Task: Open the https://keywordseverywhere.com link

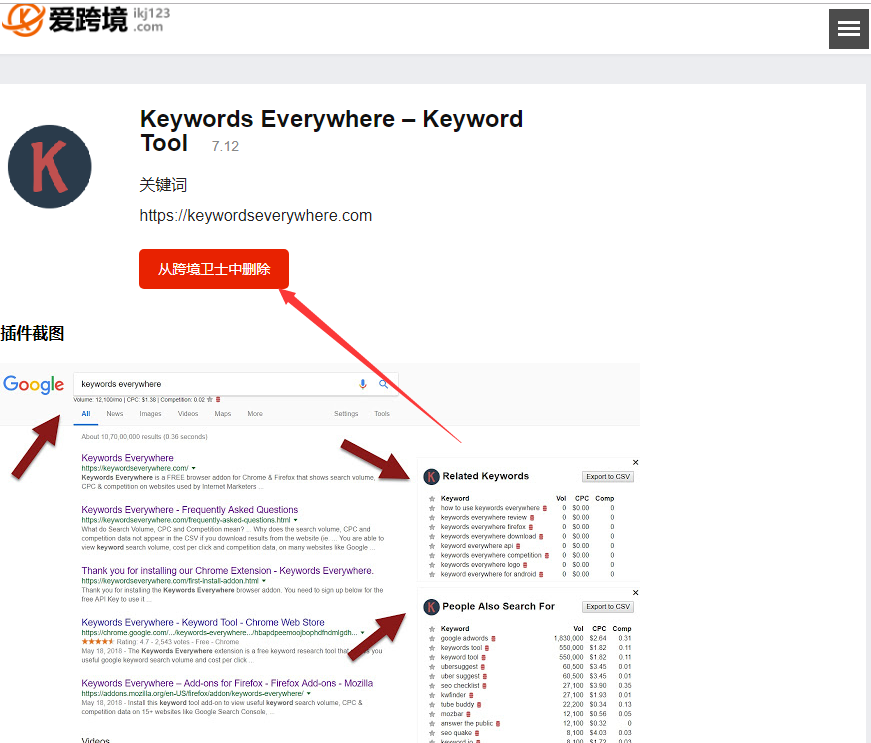Action: pyautogui.click(x=256, y=215)
